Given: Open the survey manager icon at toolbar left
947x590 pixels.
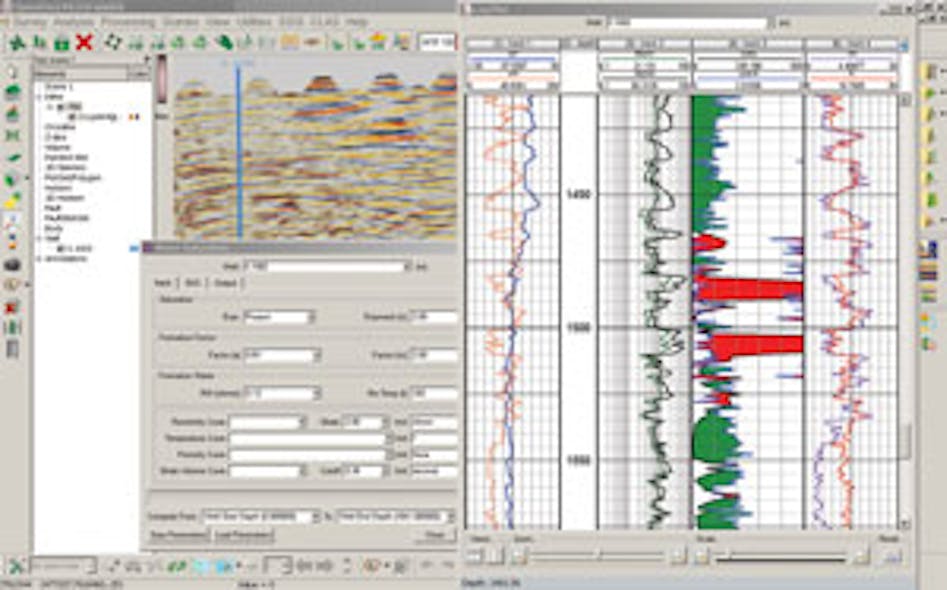Looking at the screenshot, I should point(17,41).
